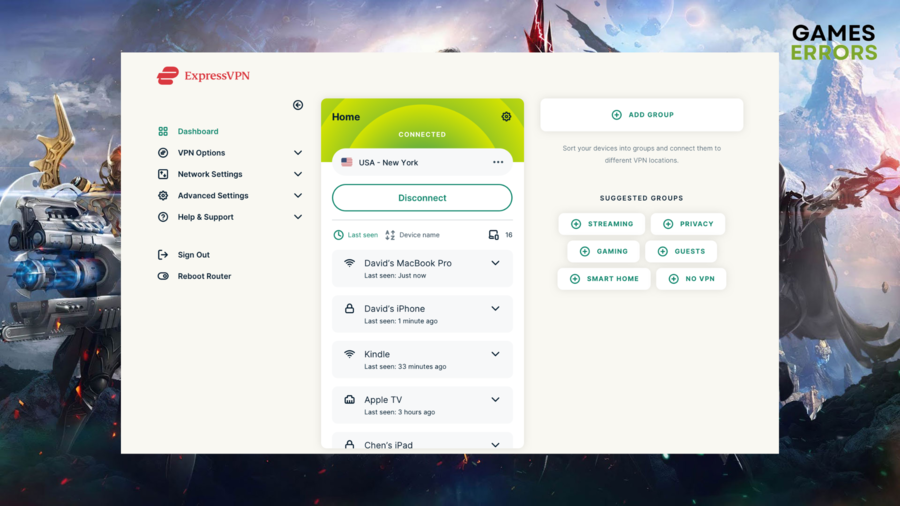900x506 pixels.
Task: Open Home group settings gear
Action: (506, 116)
